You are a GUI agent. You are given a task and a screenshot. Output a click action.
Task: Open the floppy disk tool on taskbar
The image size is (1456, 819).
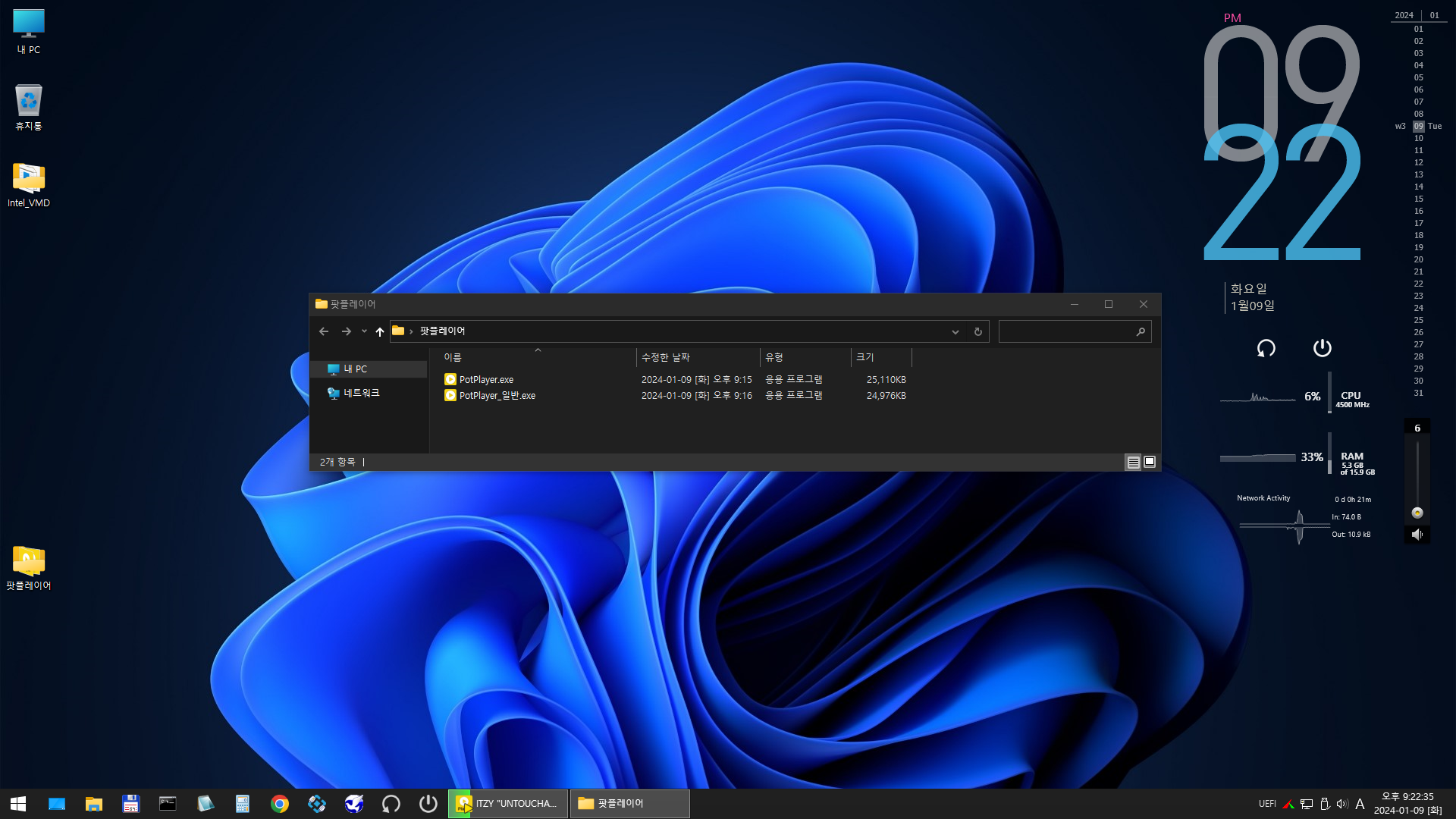pos(131,804)
